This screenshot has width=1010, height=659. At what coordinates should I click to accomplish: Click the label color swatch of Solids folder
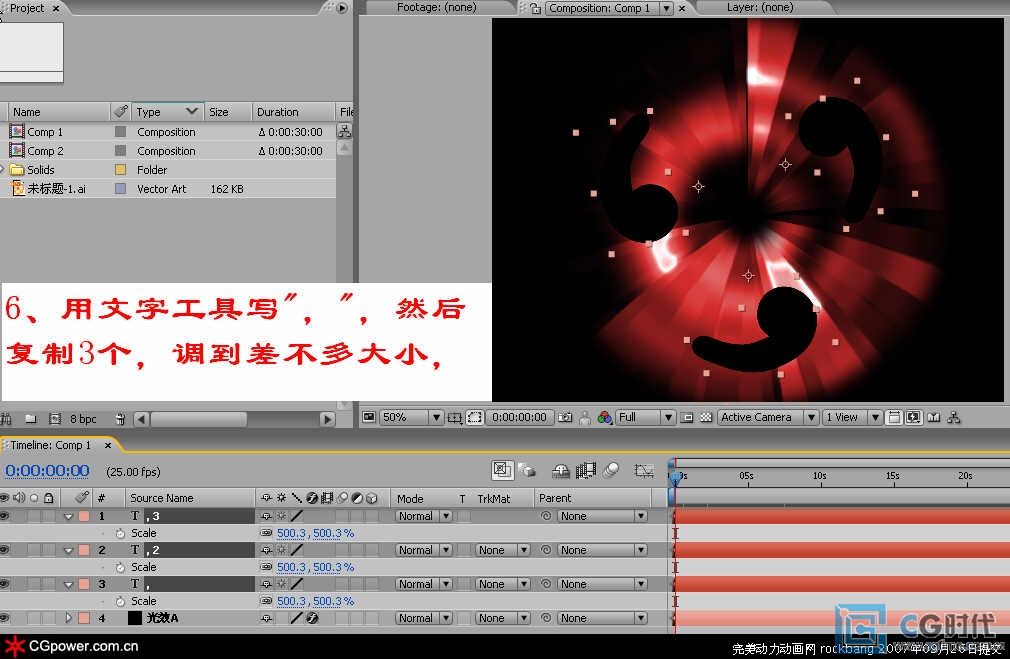pos(120,170)
